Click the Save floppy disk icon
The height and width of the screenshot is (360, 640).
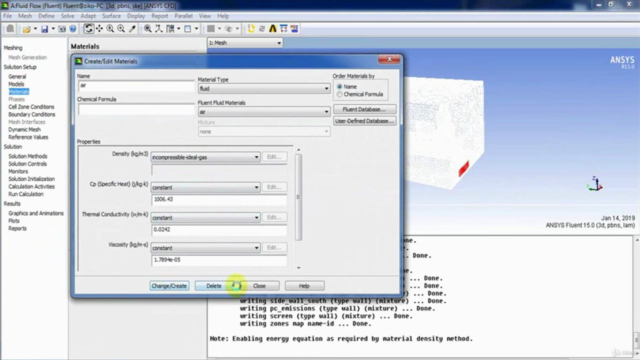pyautogui.click(x=44, y=29)
